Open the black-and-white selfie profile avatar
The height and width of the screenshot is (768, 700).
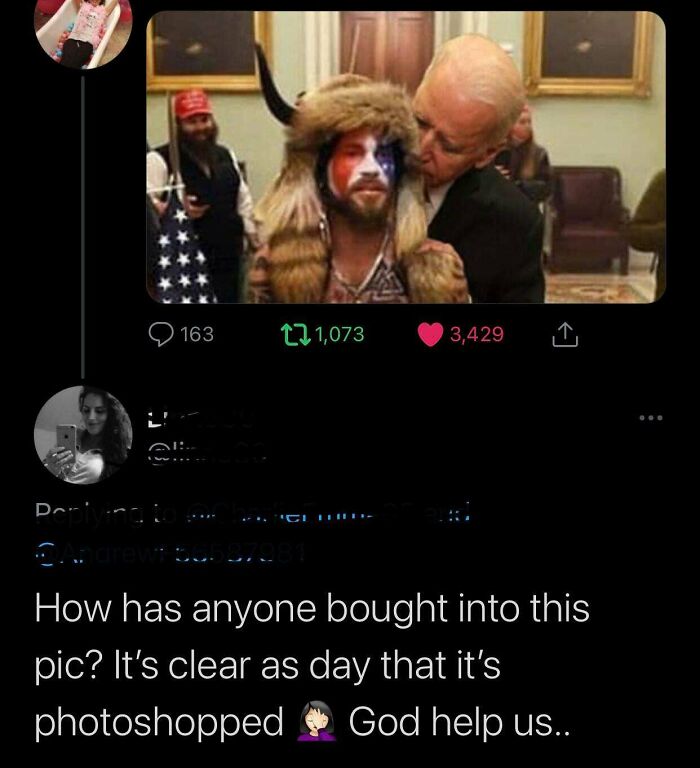(x=83, y=435)
